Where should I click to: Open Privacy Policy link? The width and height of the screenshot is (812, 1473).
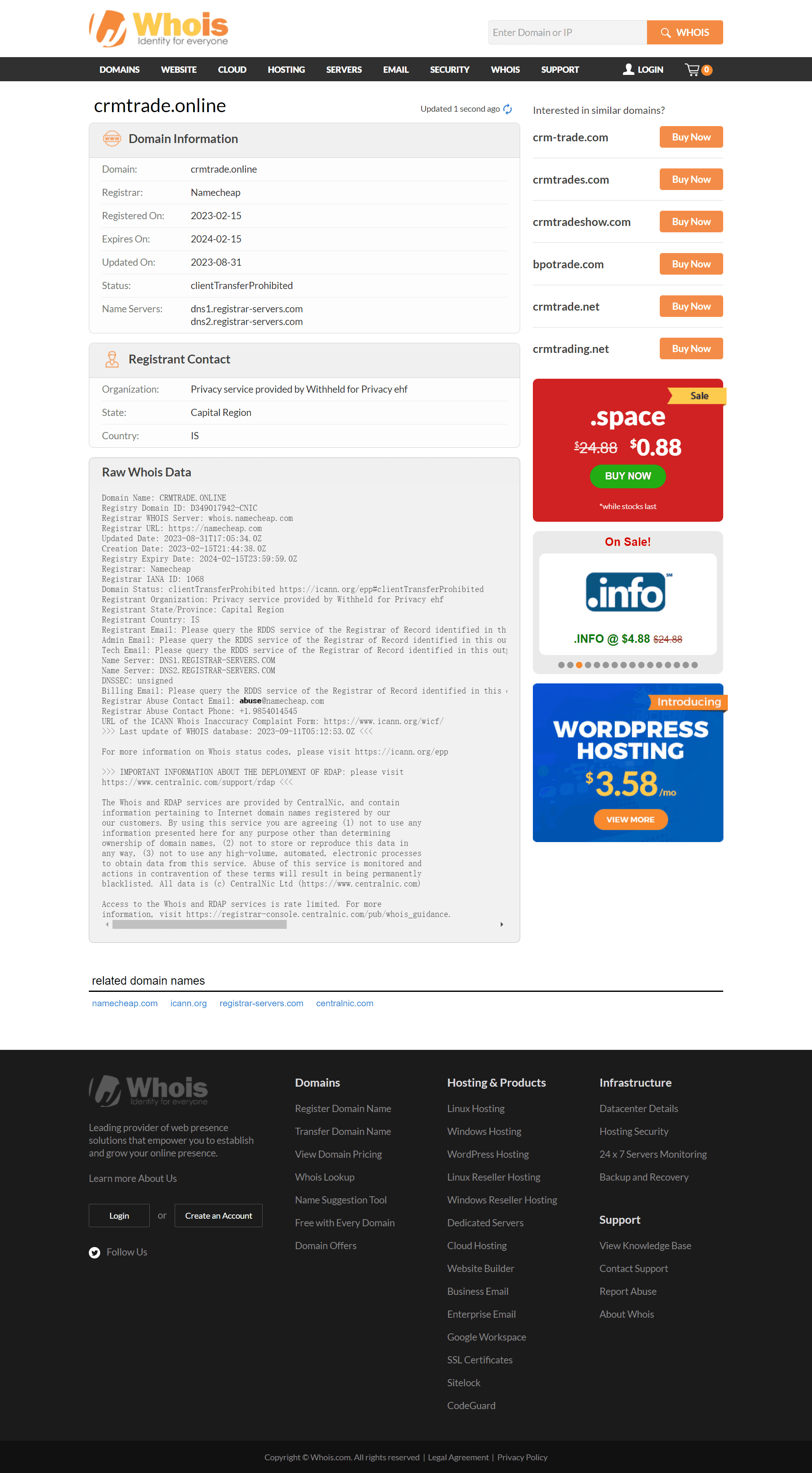coord(522,1458)
